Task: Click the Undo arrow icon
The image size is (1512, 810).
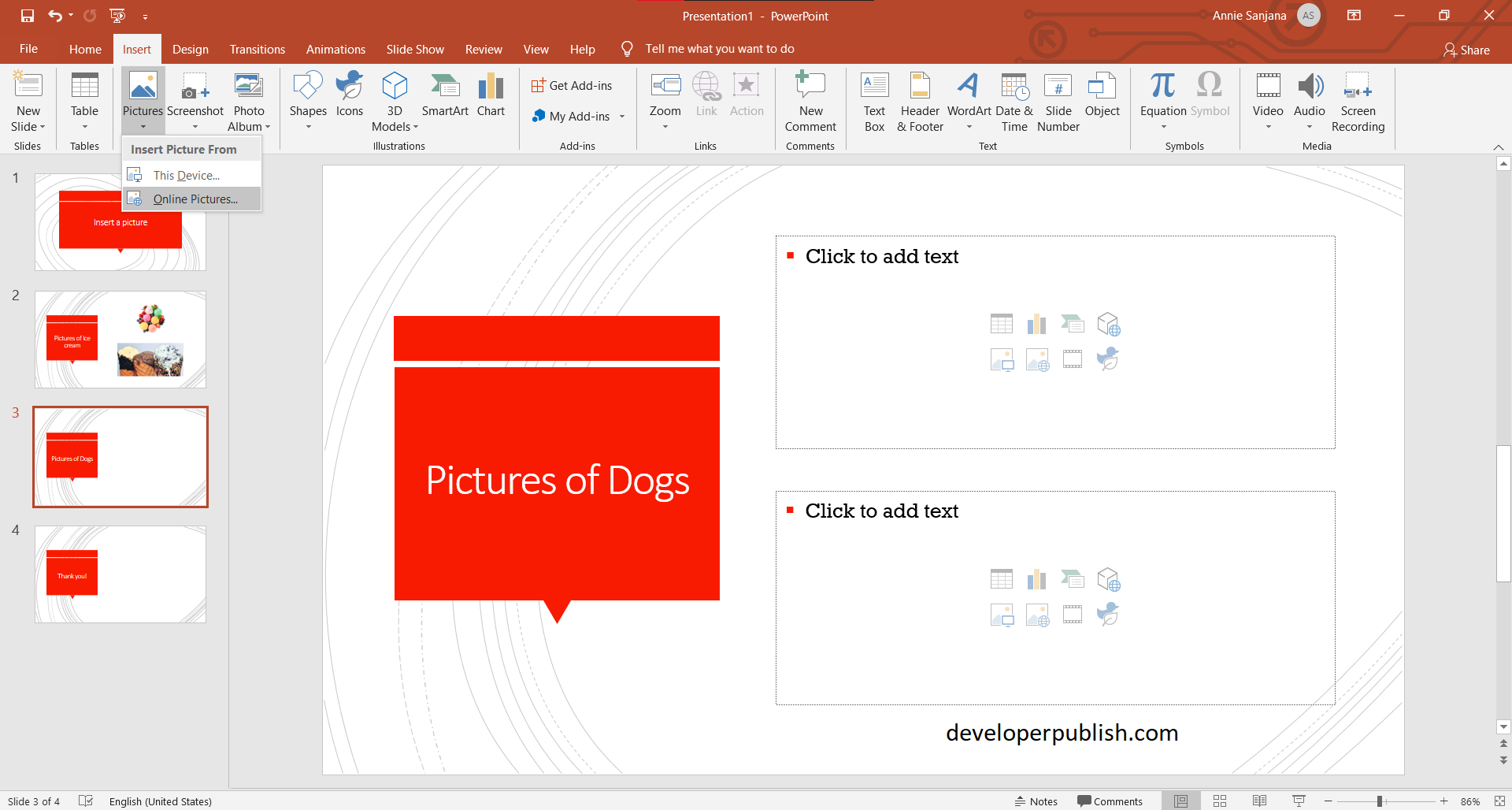Action: [54, 16]
